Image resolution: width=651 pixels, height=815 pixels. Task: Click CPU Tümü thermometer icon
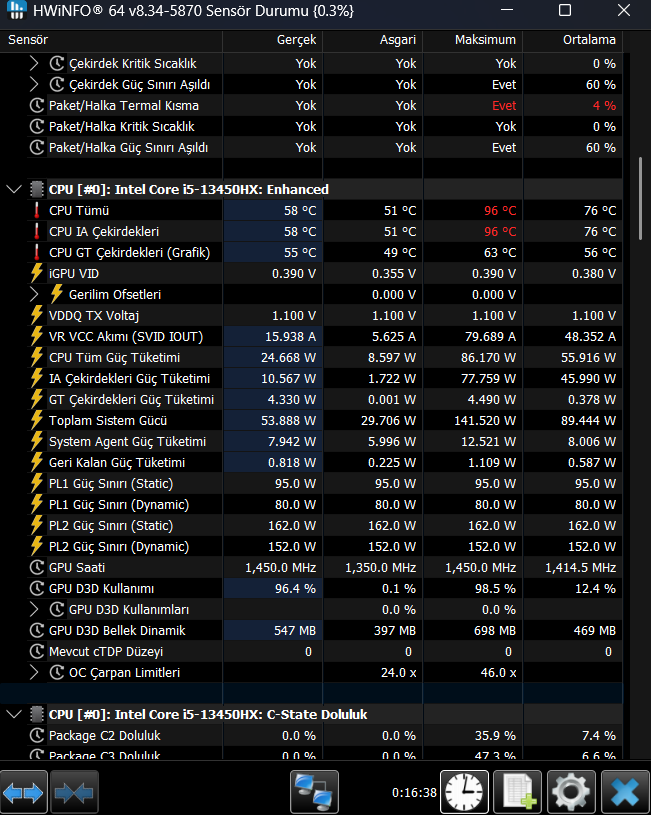click(36, 211)
